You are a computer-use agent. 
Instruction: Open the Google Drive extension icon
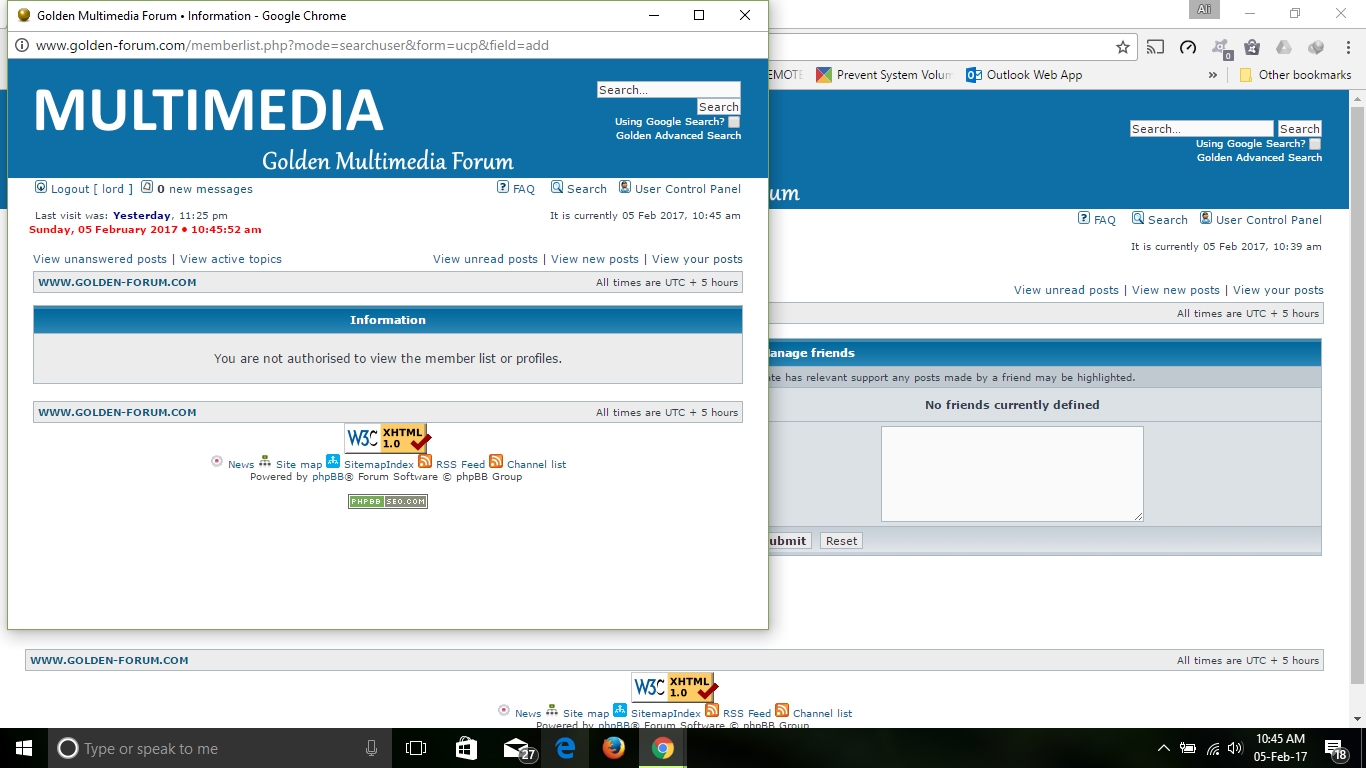(1284, 47)
